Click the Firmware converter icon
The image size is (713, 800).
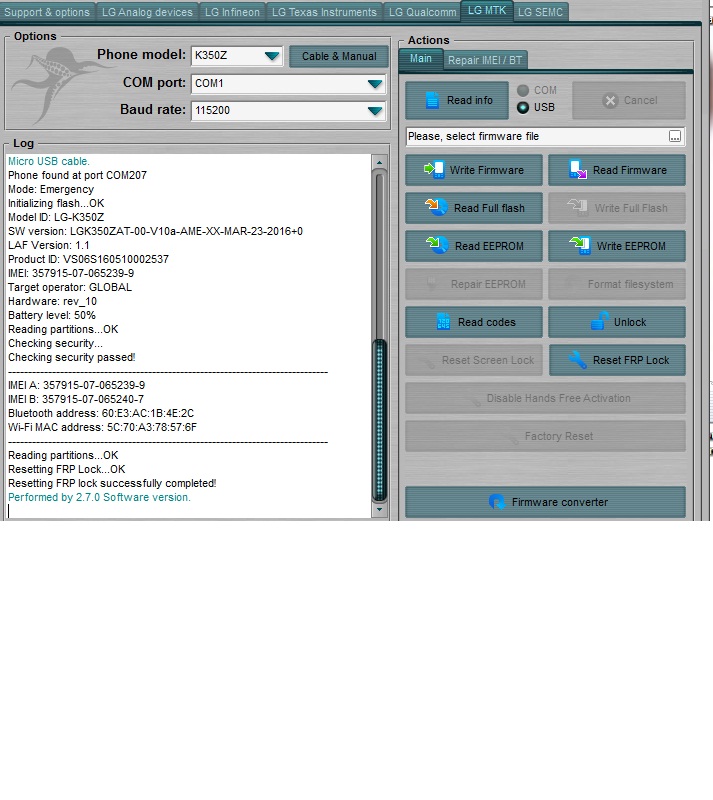tap(496, 502)
